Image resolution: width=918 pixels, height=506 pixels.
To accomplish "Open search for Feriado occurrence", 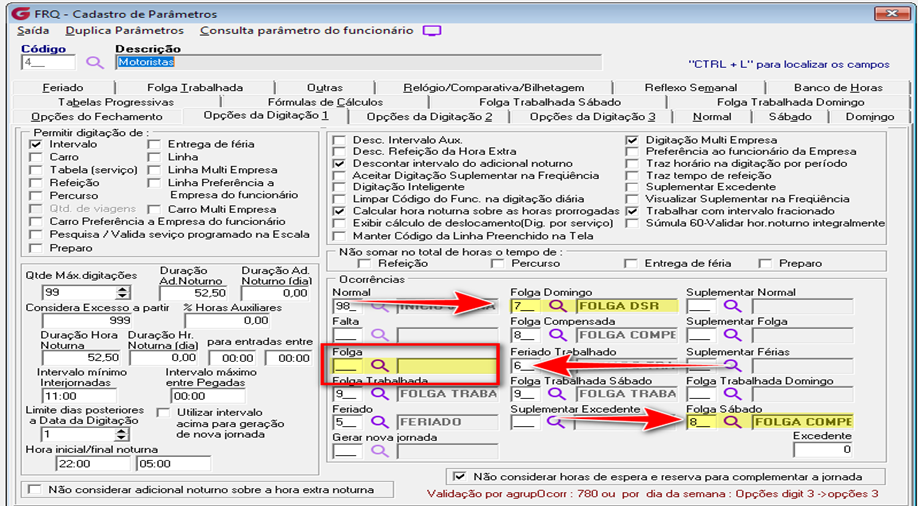I will pos(380,422).
